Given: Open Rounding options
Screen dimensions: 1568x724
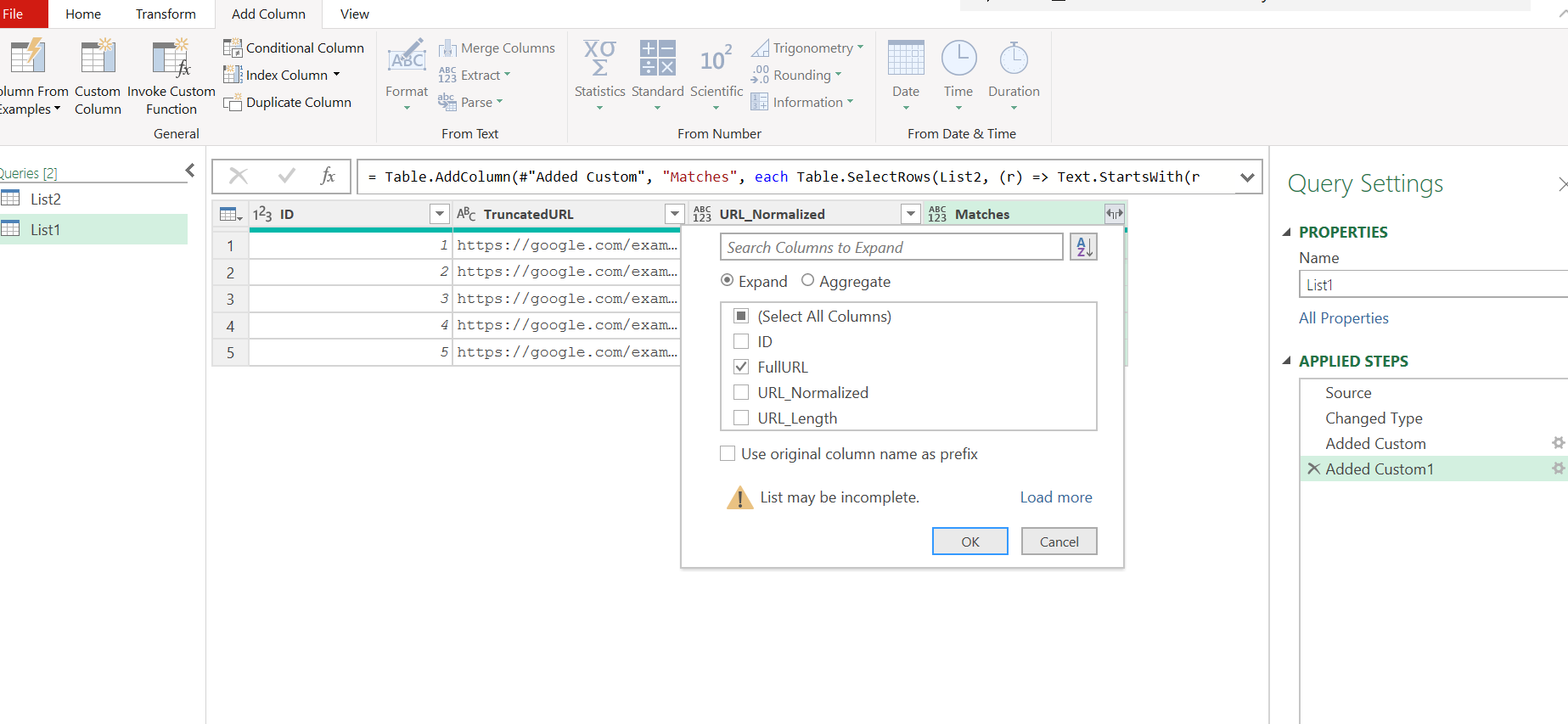Looking at the screenshot, I should click(x=796, y=75).
